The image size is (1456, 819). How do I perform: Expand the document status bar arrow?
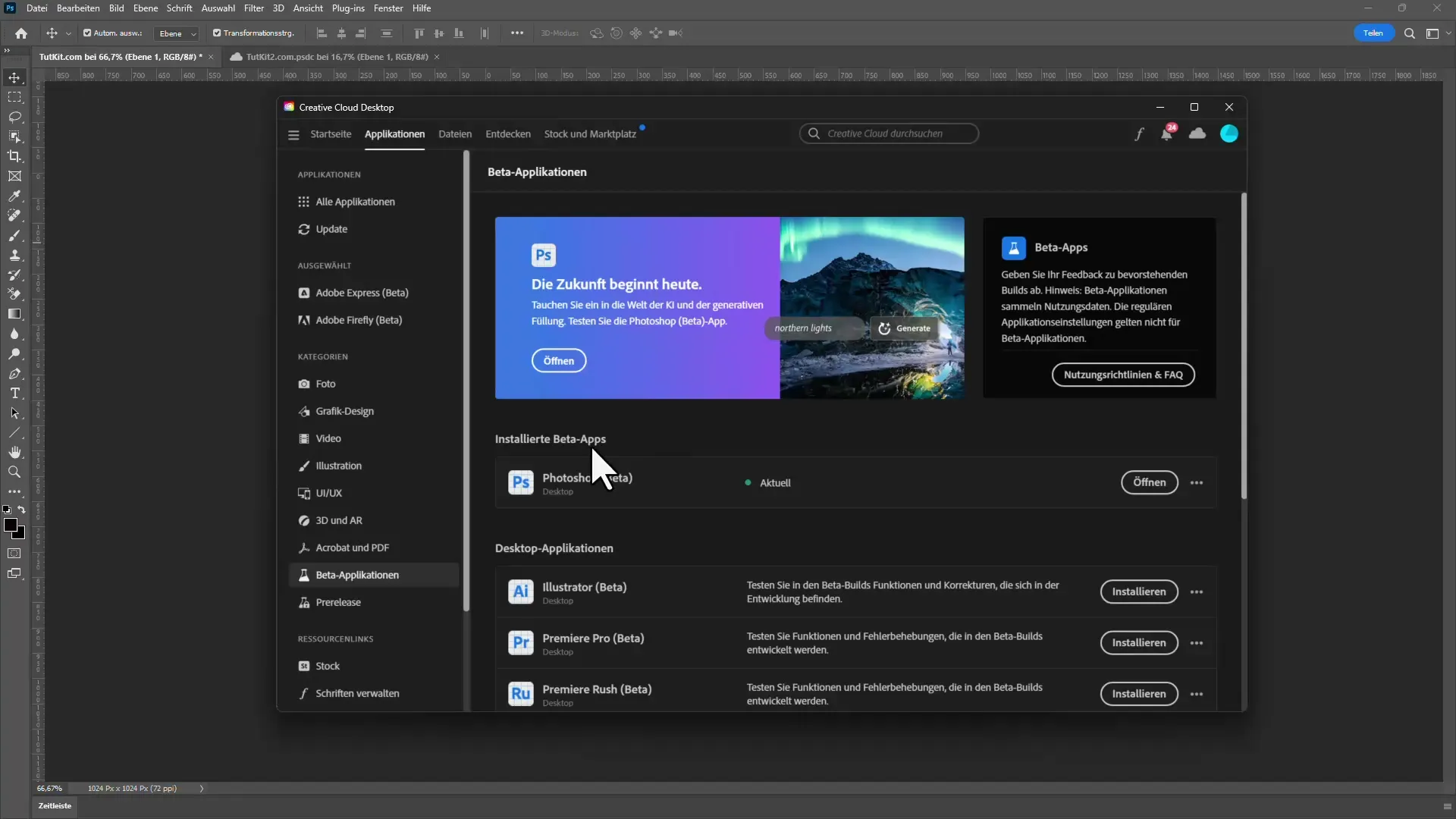202,789
